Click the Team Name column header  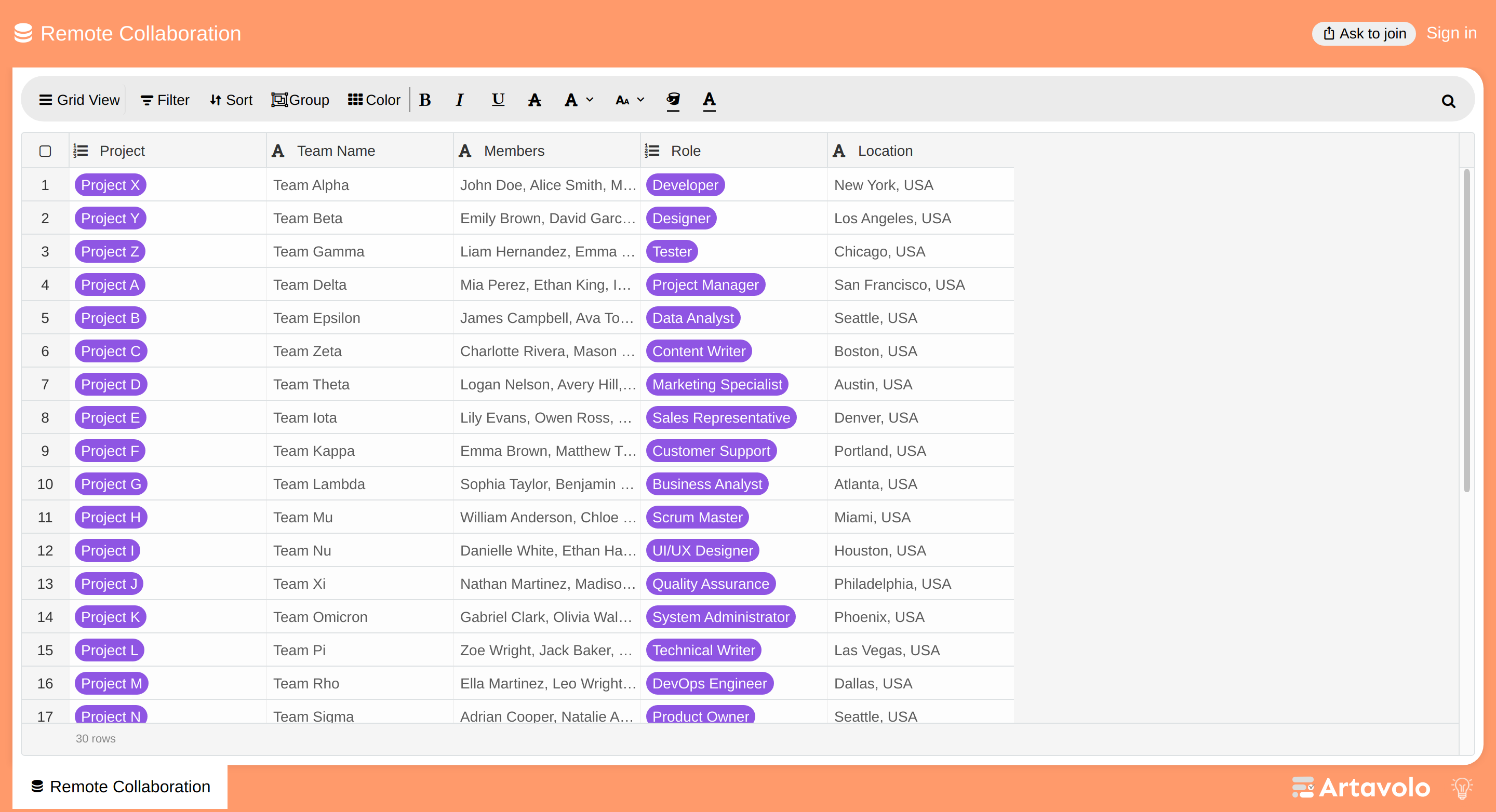(x=359, y=151)
